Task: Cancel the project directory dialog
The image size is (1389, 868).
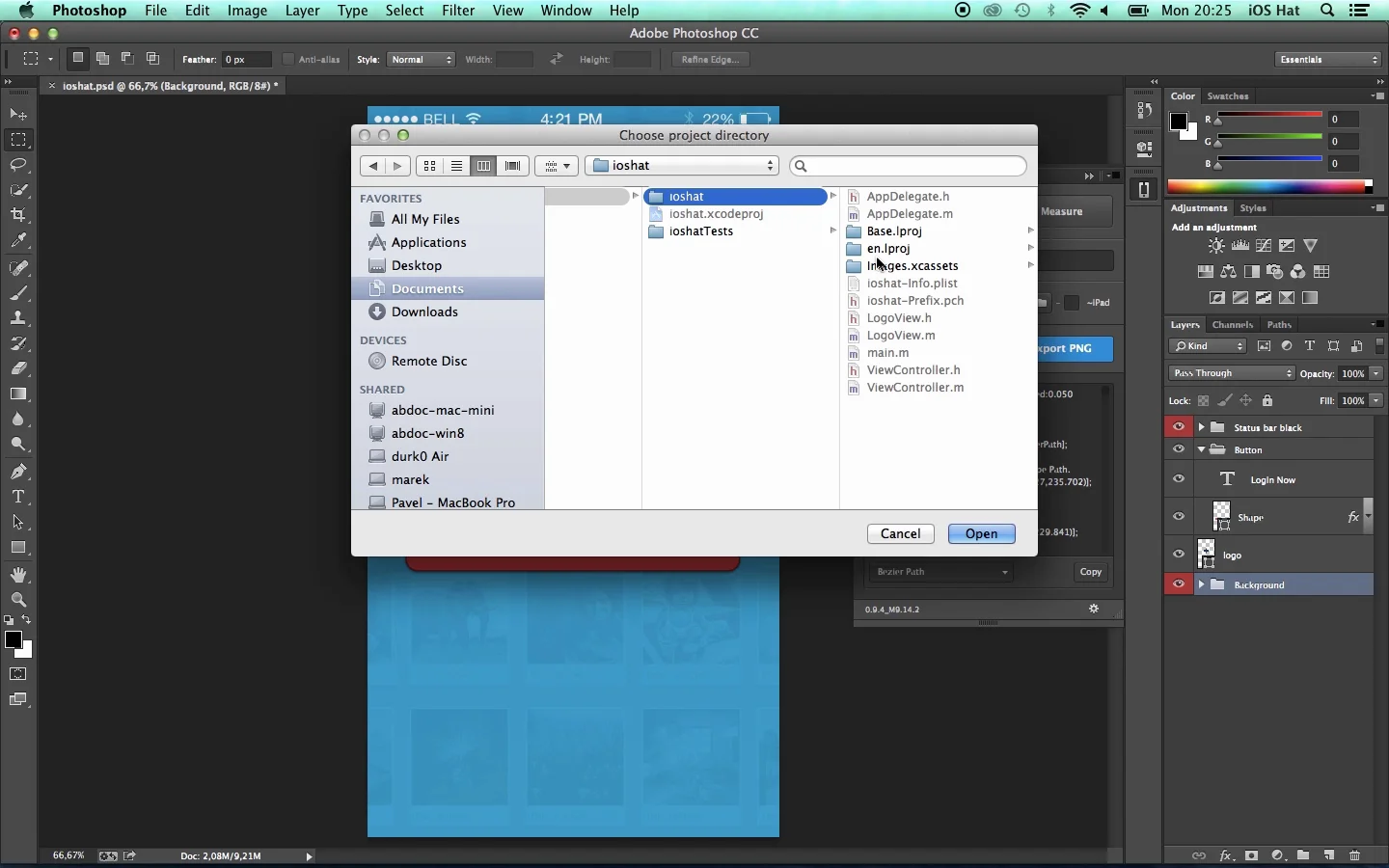Action: pyautogui.click(x=901, y=534)
